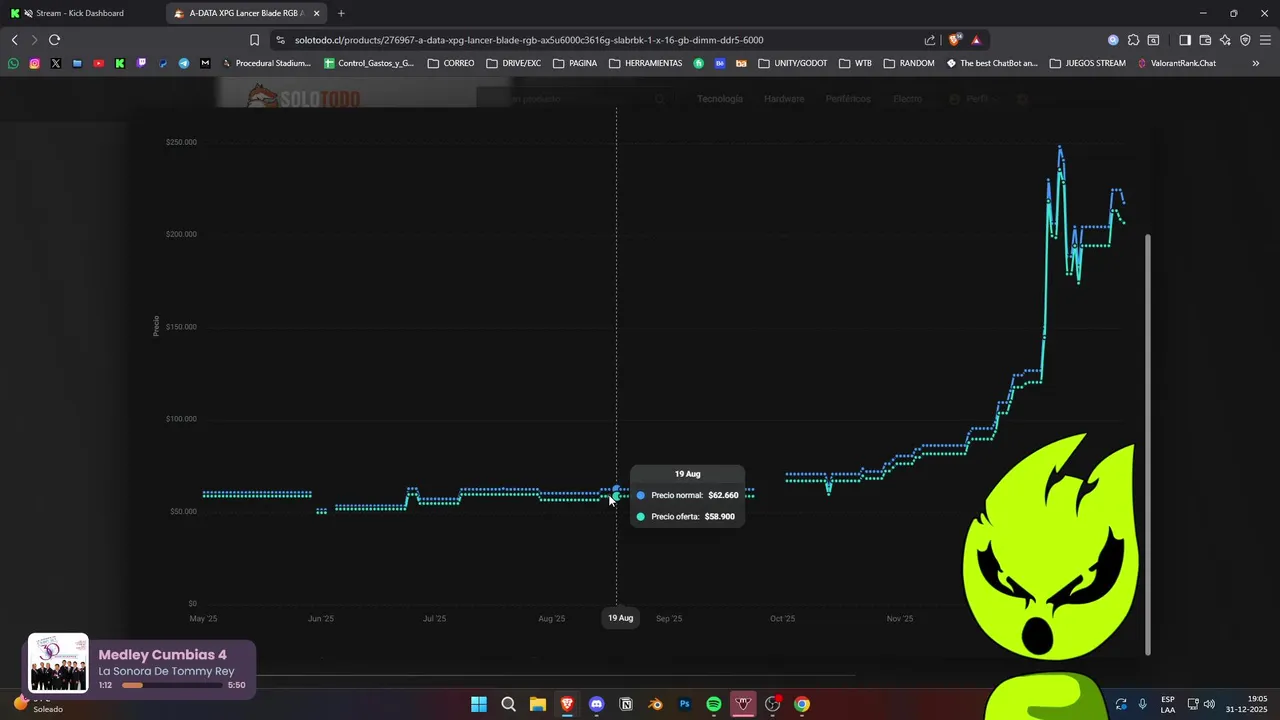Open Windows Start menu

click(479, 704)
